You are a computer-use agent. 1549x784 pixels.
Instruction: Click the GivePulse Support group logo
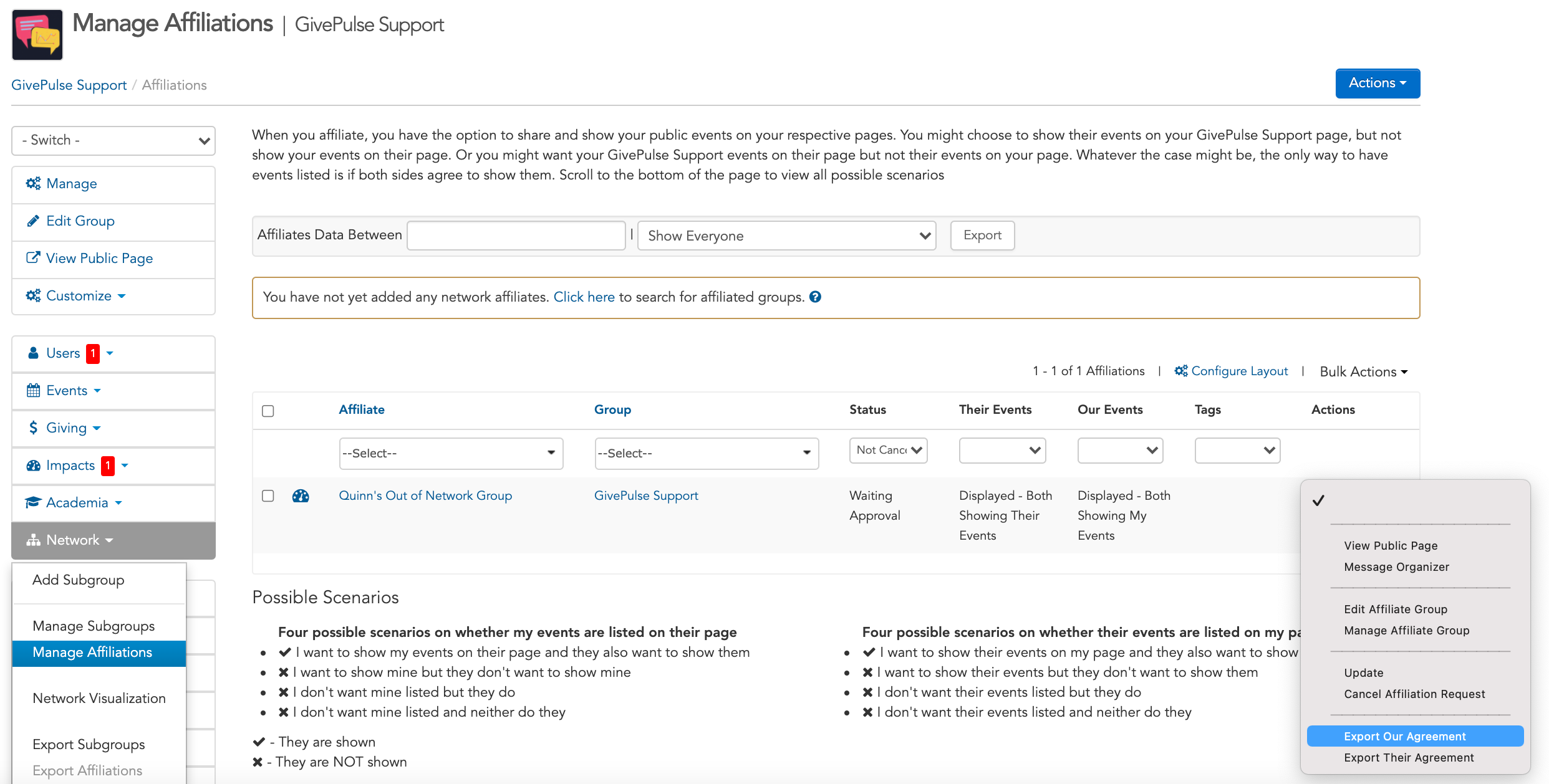point(37,35)
